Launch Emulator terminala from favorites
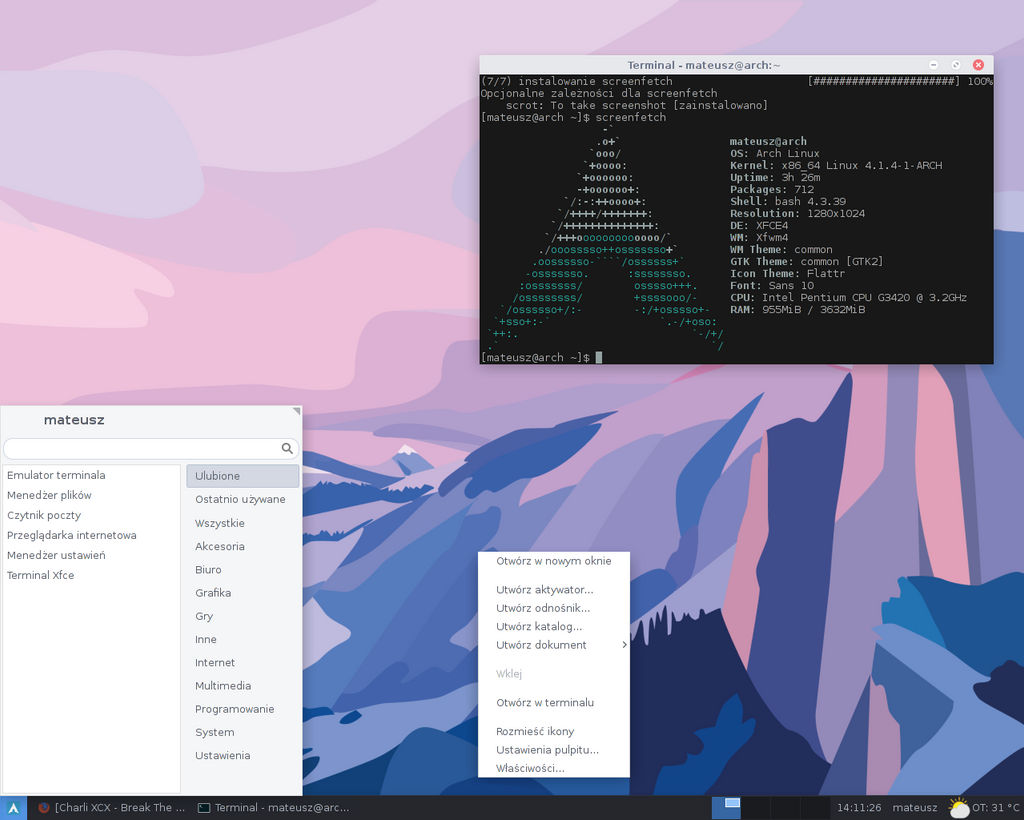The width and height of the screenshot is (1024, 820). tap(91, 475)
